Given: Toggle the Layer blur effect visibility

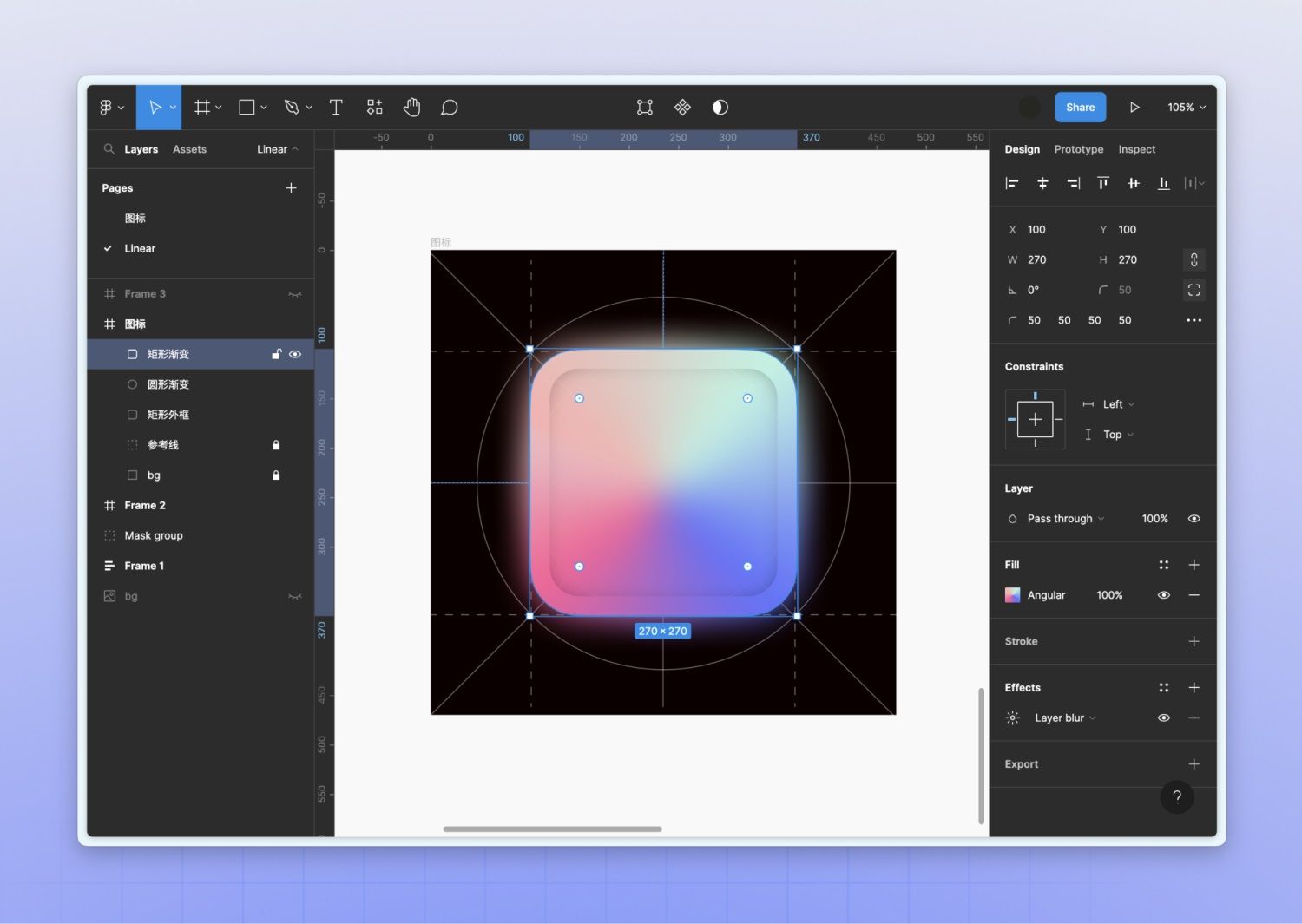Looking at the screenshot, I should point(1164,718).
